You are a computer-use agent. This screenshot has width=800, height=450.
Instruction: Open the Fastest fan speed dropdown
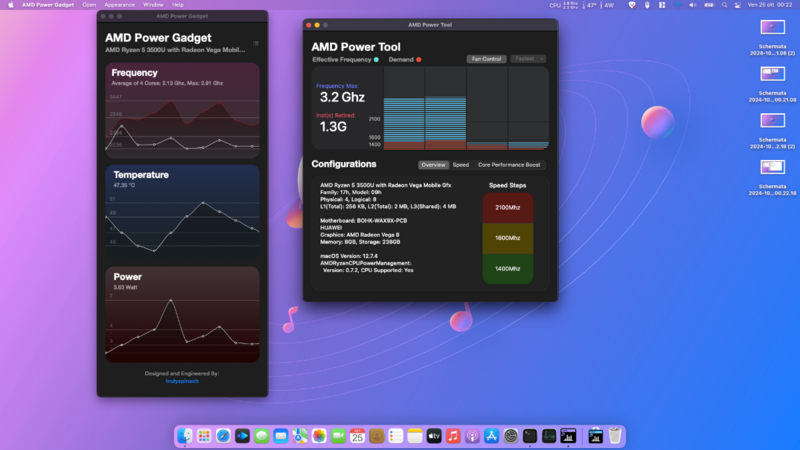point(528,59)
